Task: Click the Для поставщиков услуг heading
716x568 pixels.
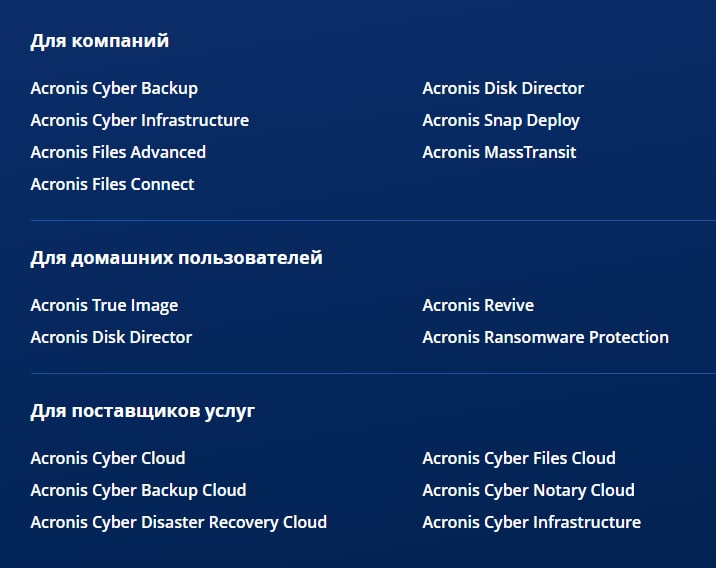Action: click(x=142, y=411)
